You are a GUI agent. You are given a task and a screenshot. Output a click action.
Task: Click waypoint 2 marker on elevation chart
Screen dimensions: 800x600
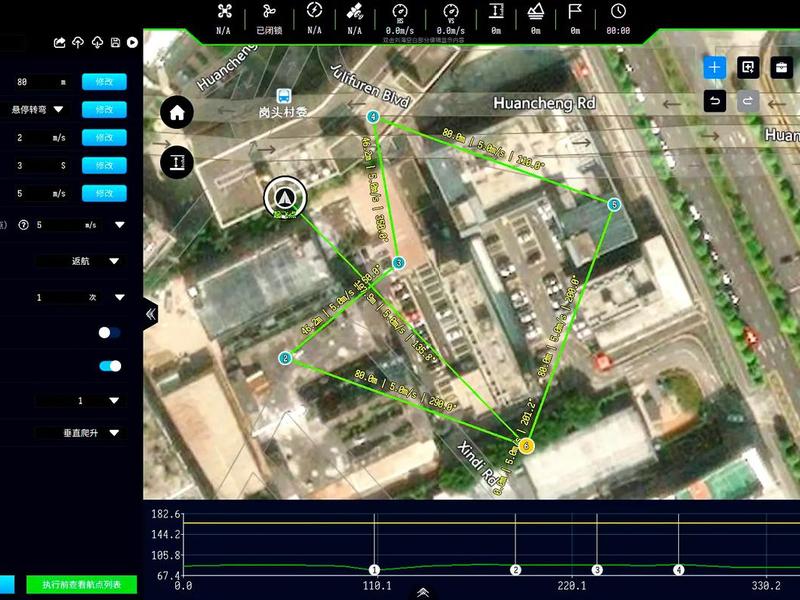click(x=515, y=569)
